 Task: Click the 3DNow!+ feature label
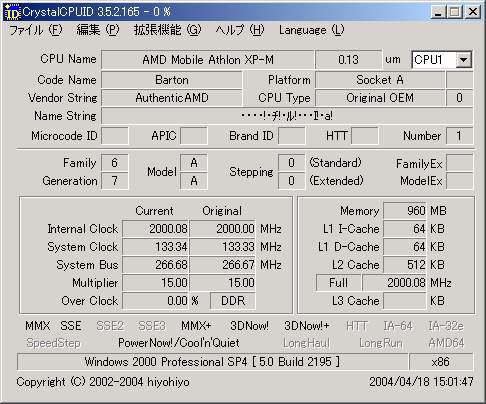coord(307,326)
